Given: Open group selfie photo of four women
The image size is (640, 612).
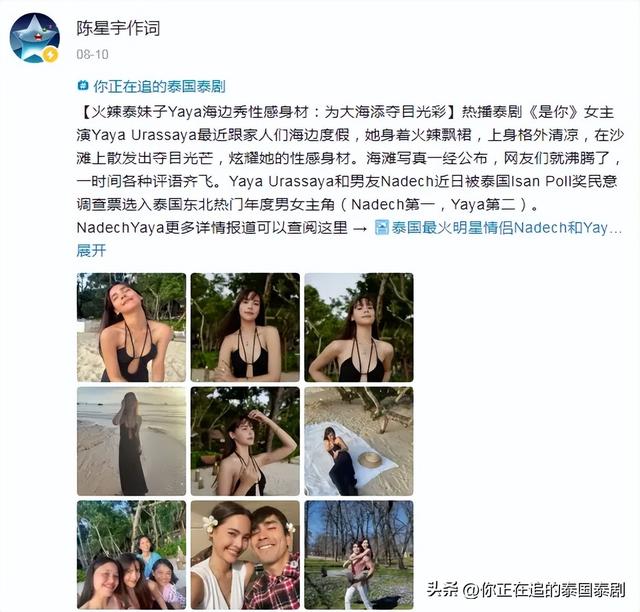Looking at the screenshot, I should (x=131, y=555).
